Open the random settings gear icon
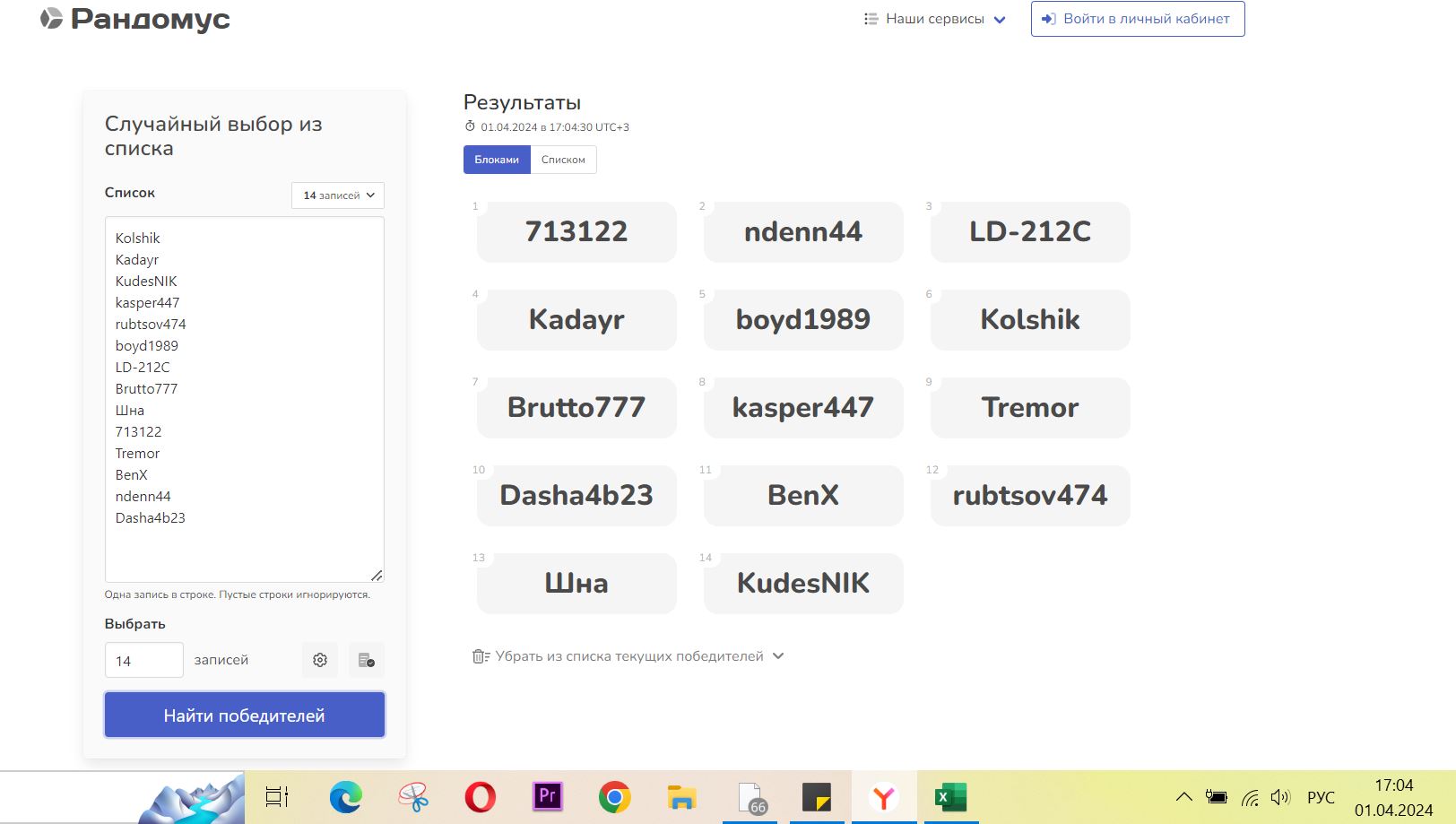Screen dimensions: 1456x824 click(x=320, y=660)
